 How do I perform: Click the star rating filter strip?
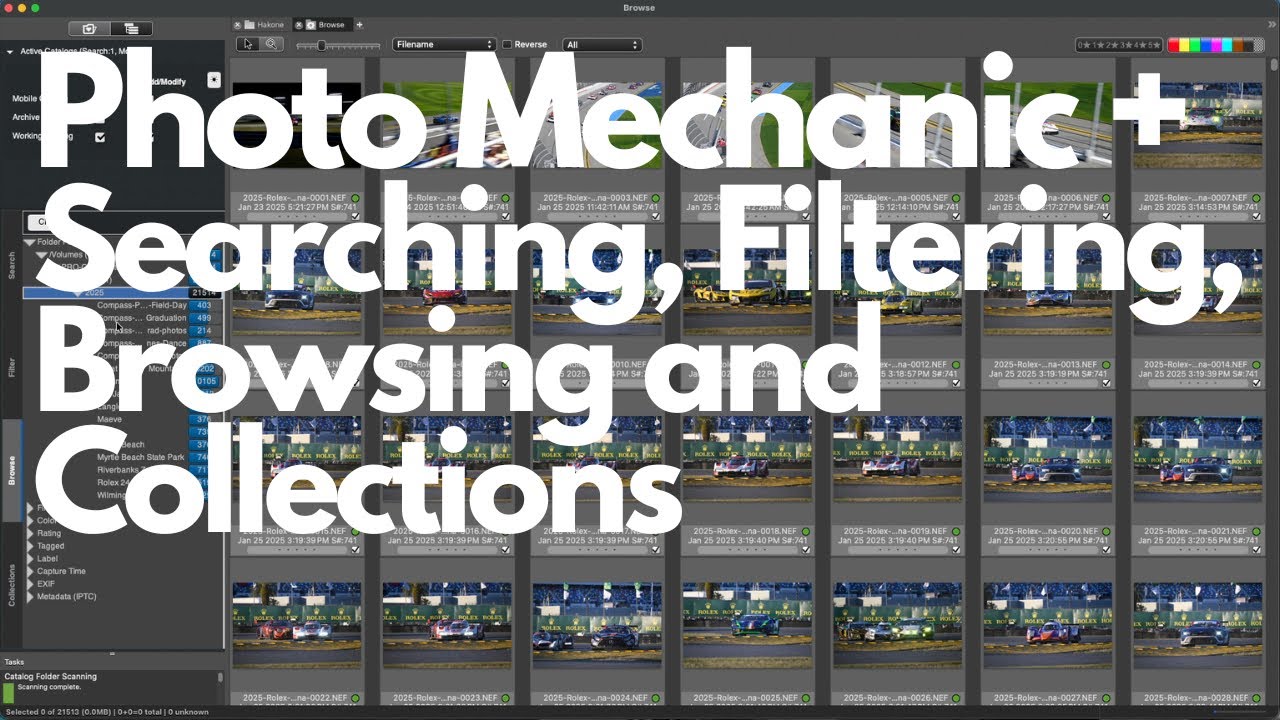[1120, 45]
